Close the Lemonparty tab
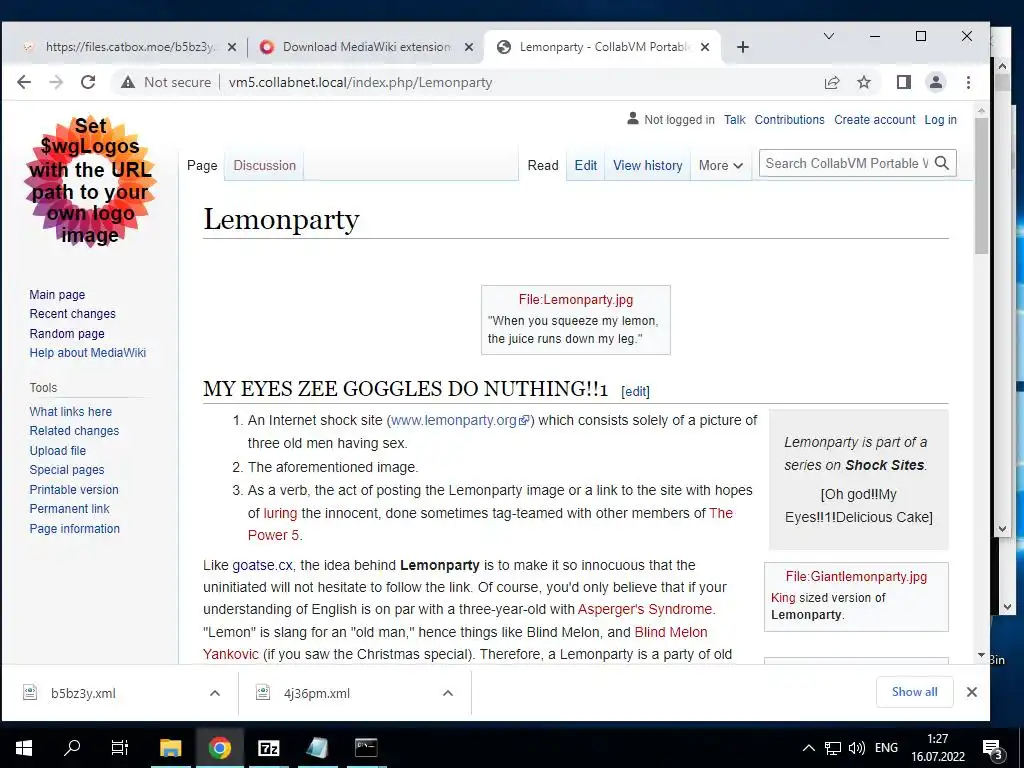Screen dimensions: 1024x768 [705, 47]
